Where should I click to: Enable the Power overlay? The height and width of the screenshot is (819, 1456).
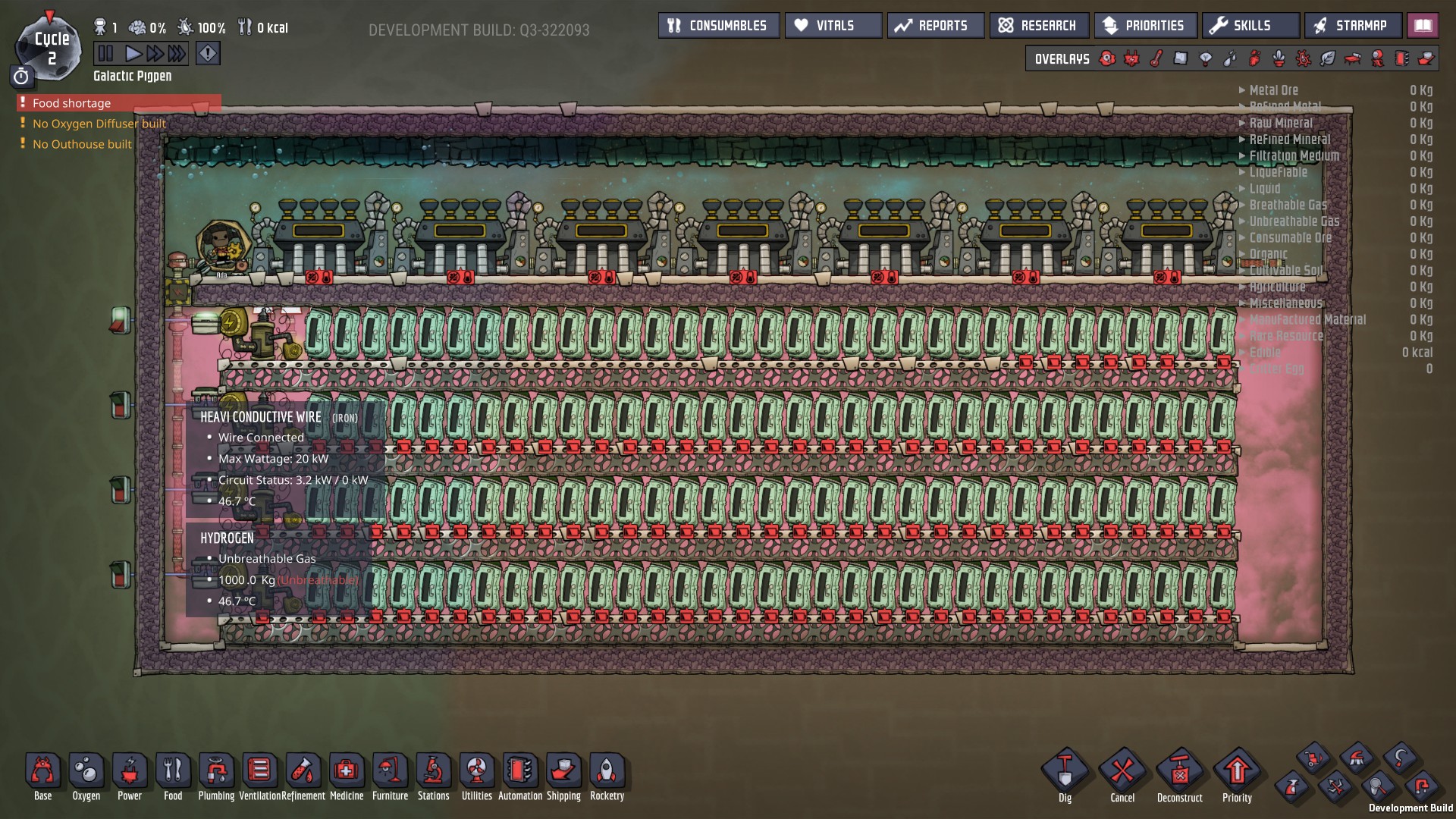pos(1131,58)
